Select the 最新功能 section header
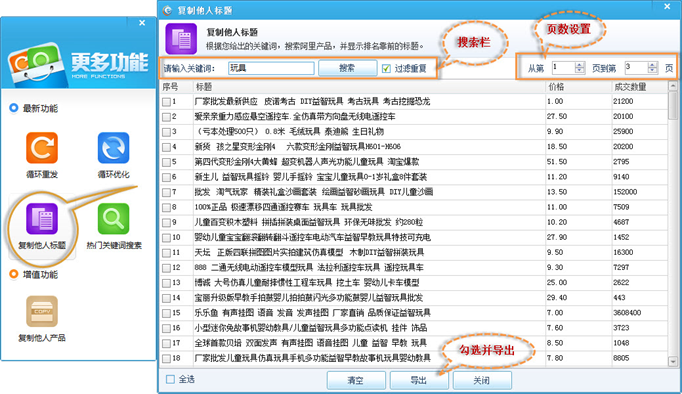Viewport: 682px width, 394px height. 40,108
